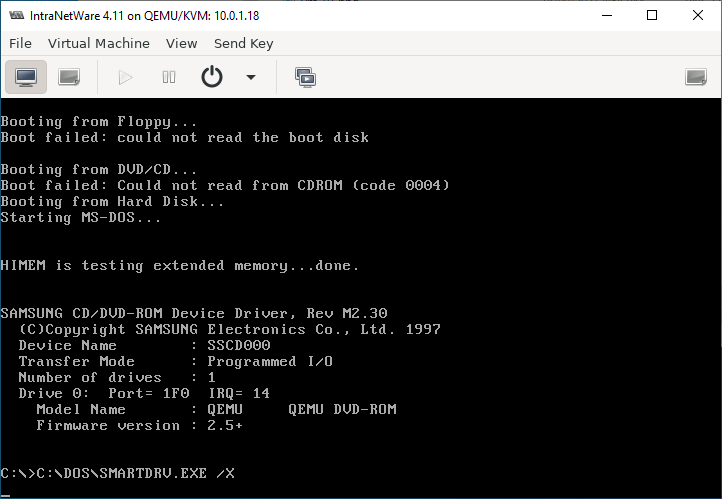Click 'Boot failed: could not read the boot disk'
Viewport: 722px width, 499px height.
pyautogui.click(x=184, y=138)
